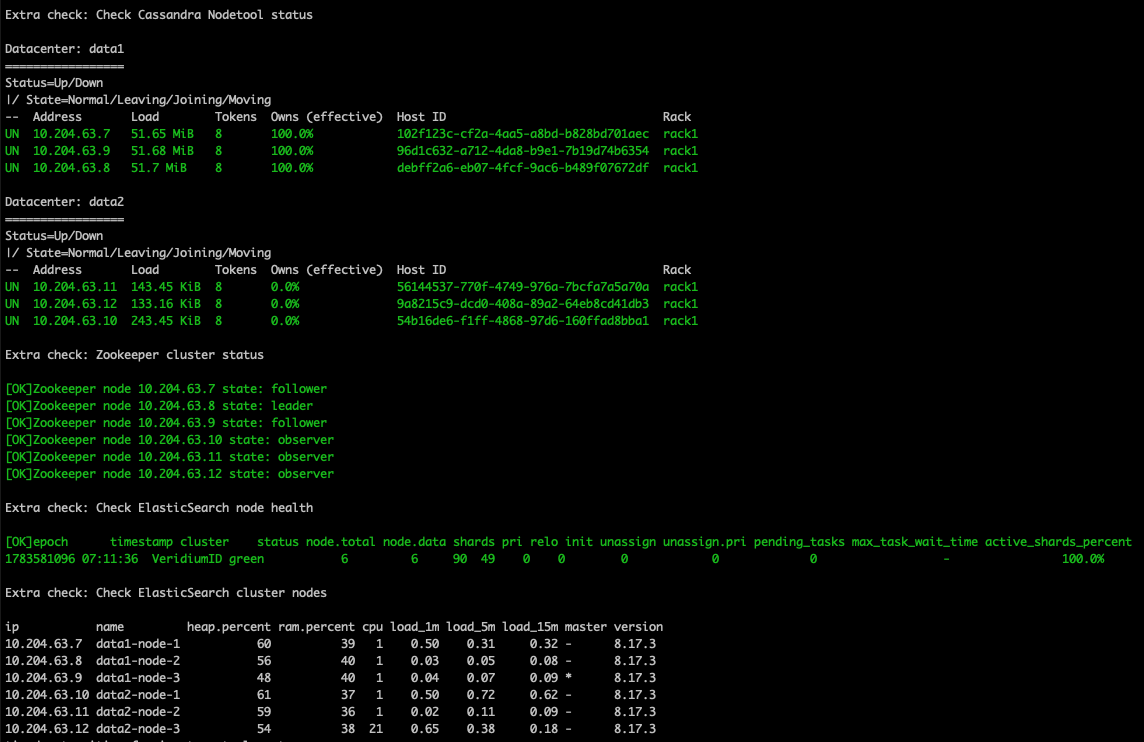Click the "[OK]epoch" column header
The image size is (1144, 742).
coord(36,543)
